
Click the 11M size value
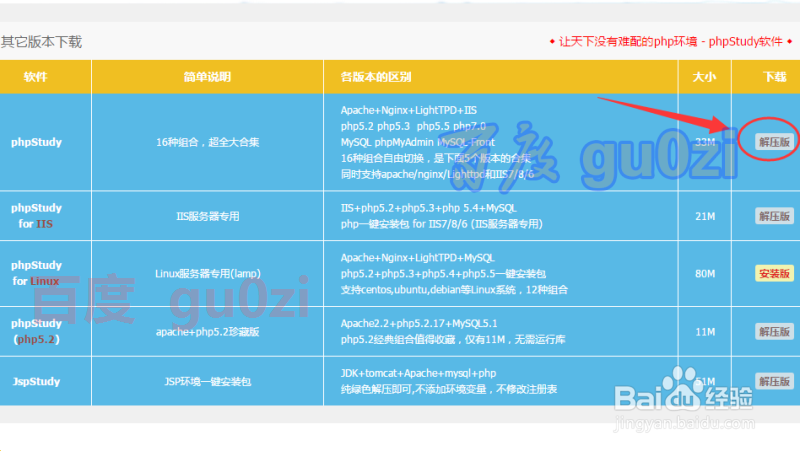pos(705,332)
